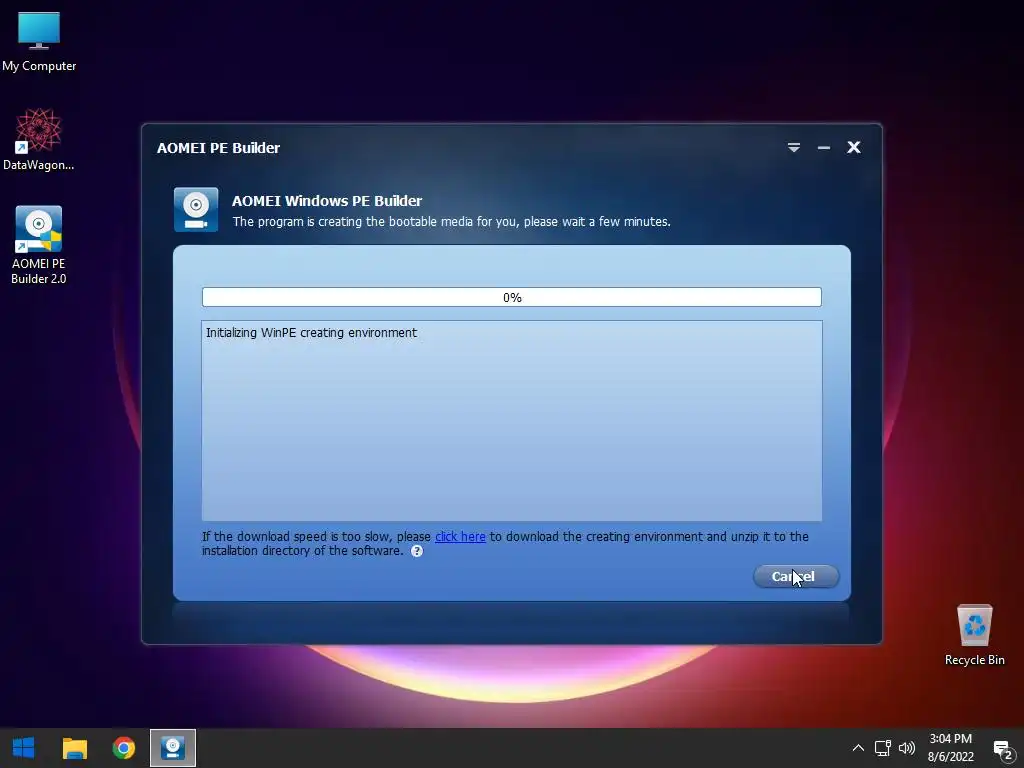Select the AOMEI PE Builder taskbar button
1024x768 pixels.
(x=172, y=748)
